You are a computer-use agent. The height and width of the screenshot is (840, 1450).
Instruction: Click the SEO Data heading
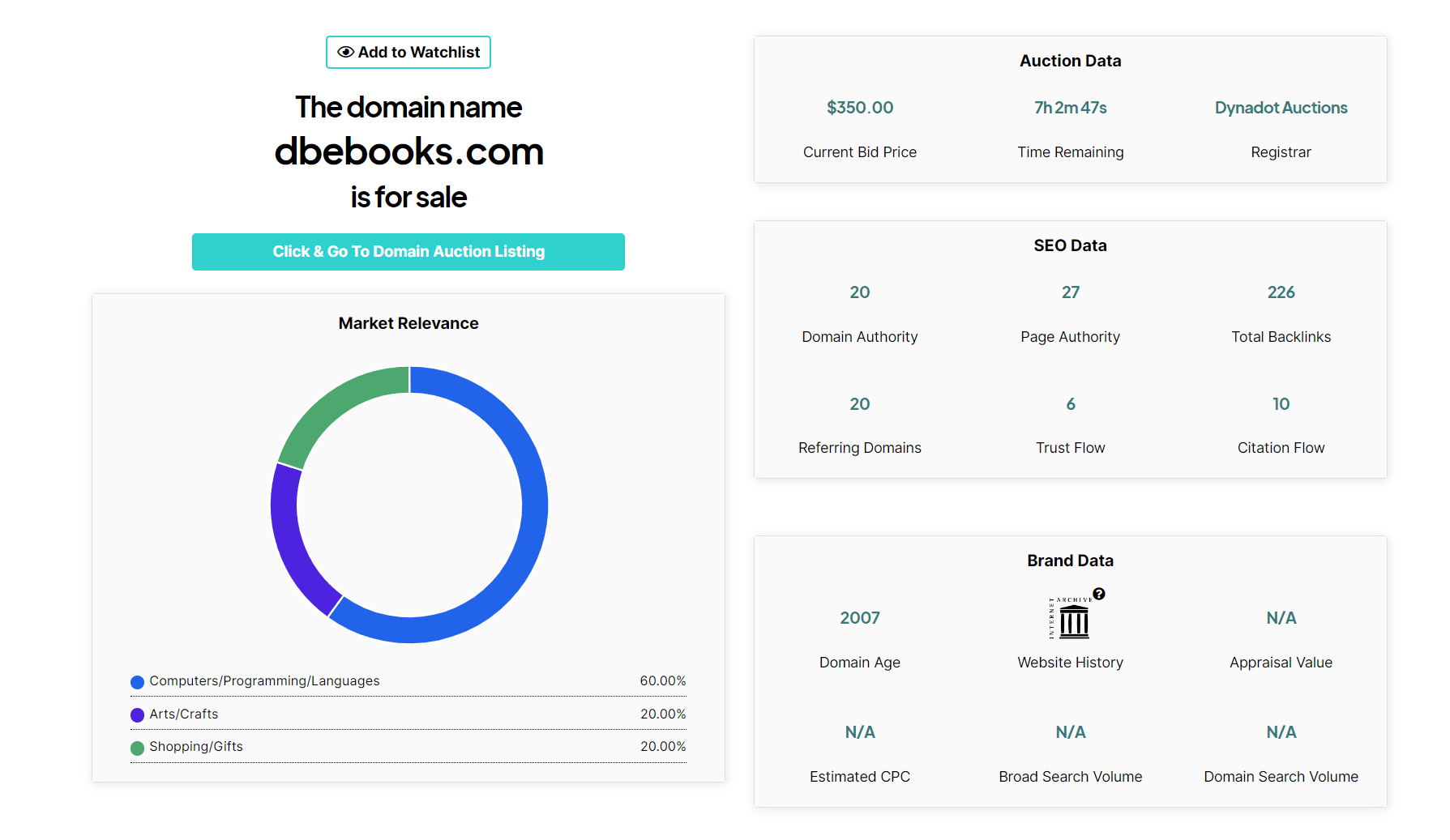pyautogui.click(x=1070, y=245)
